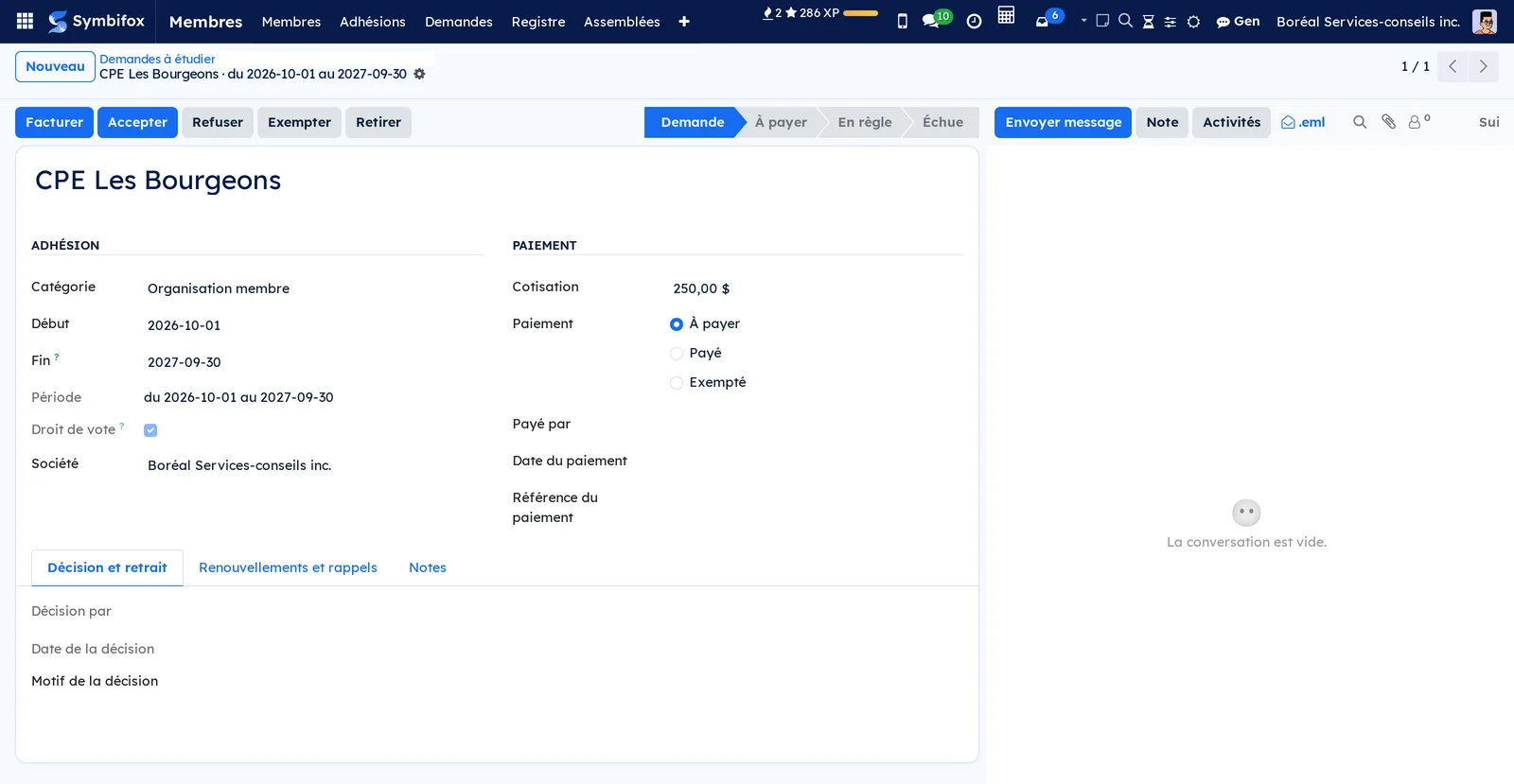The image size is (1514, 784).
Task: Click the sun-shaped debug icon in the top bar
Action: [1193, 22]
